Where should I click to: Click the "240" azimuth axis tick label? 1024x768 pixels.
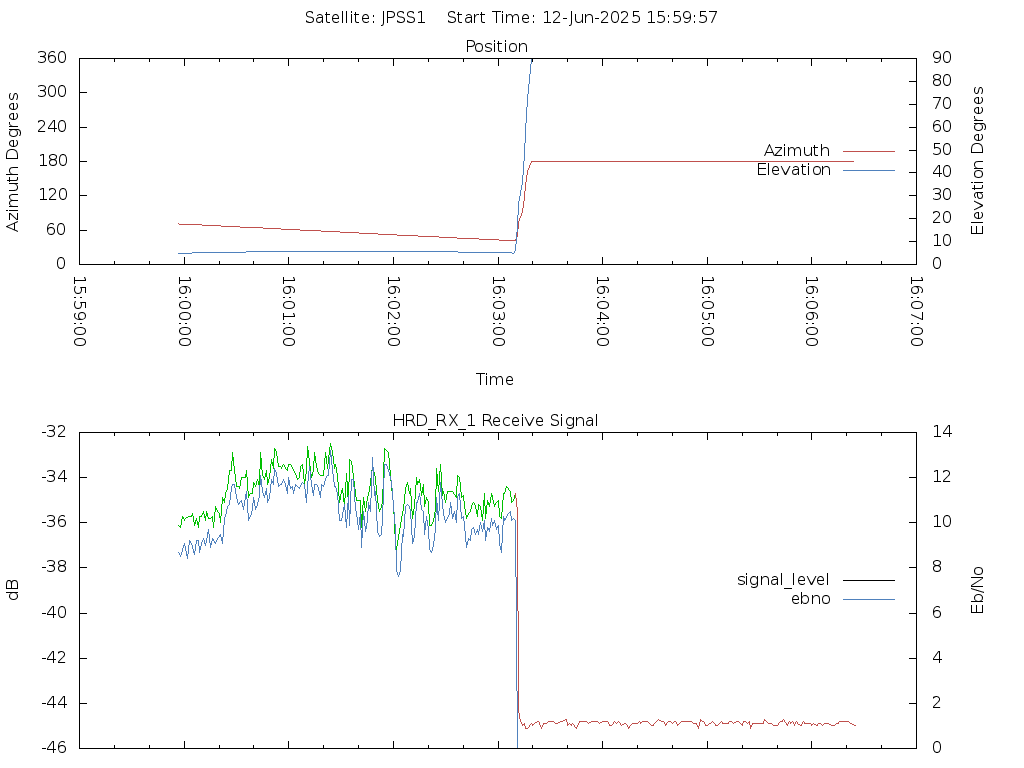(52, 127)
